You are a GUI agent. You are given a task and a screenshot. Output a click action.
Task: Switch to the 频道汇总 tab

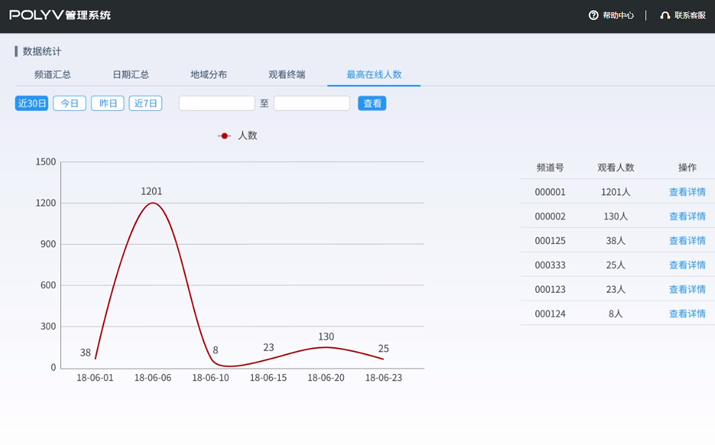tap(52, 75)
